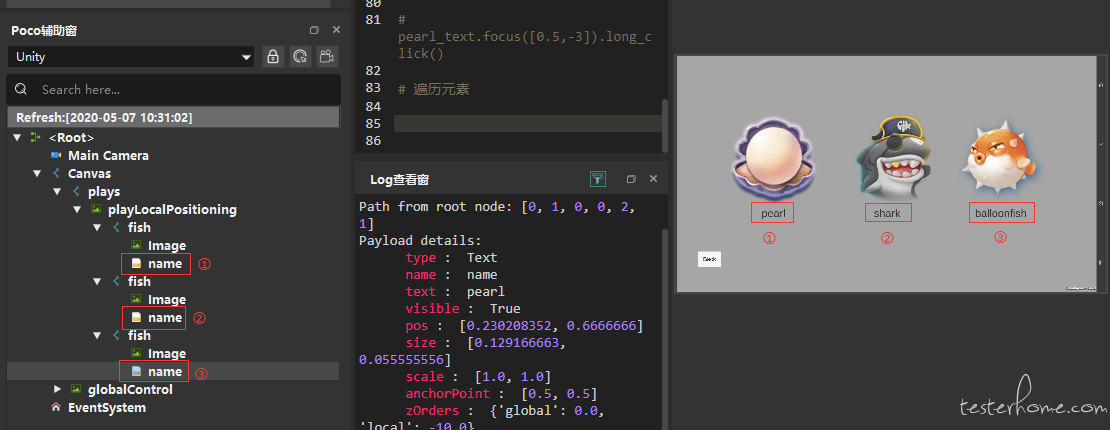Collapse the last fish node arrow

point(97,335)
